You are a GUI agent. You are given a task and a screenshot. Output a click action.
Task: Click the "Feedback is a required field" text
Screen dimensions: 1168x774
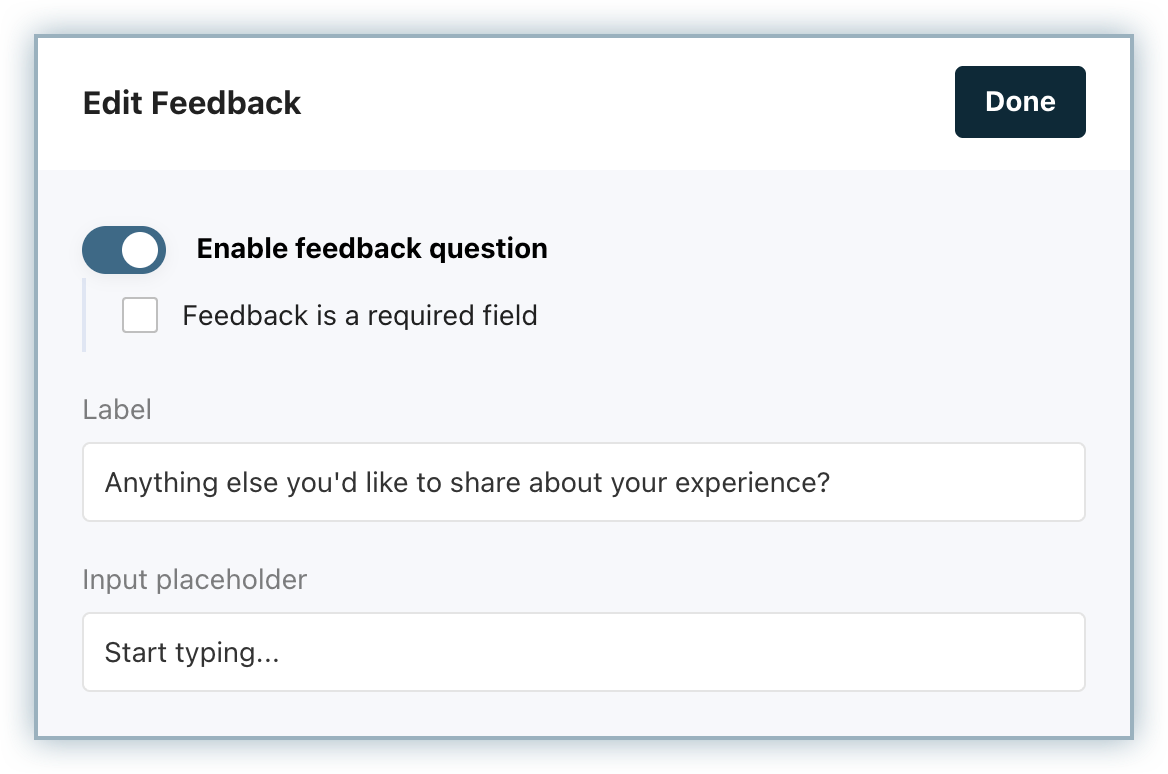(x=360, y=316)
